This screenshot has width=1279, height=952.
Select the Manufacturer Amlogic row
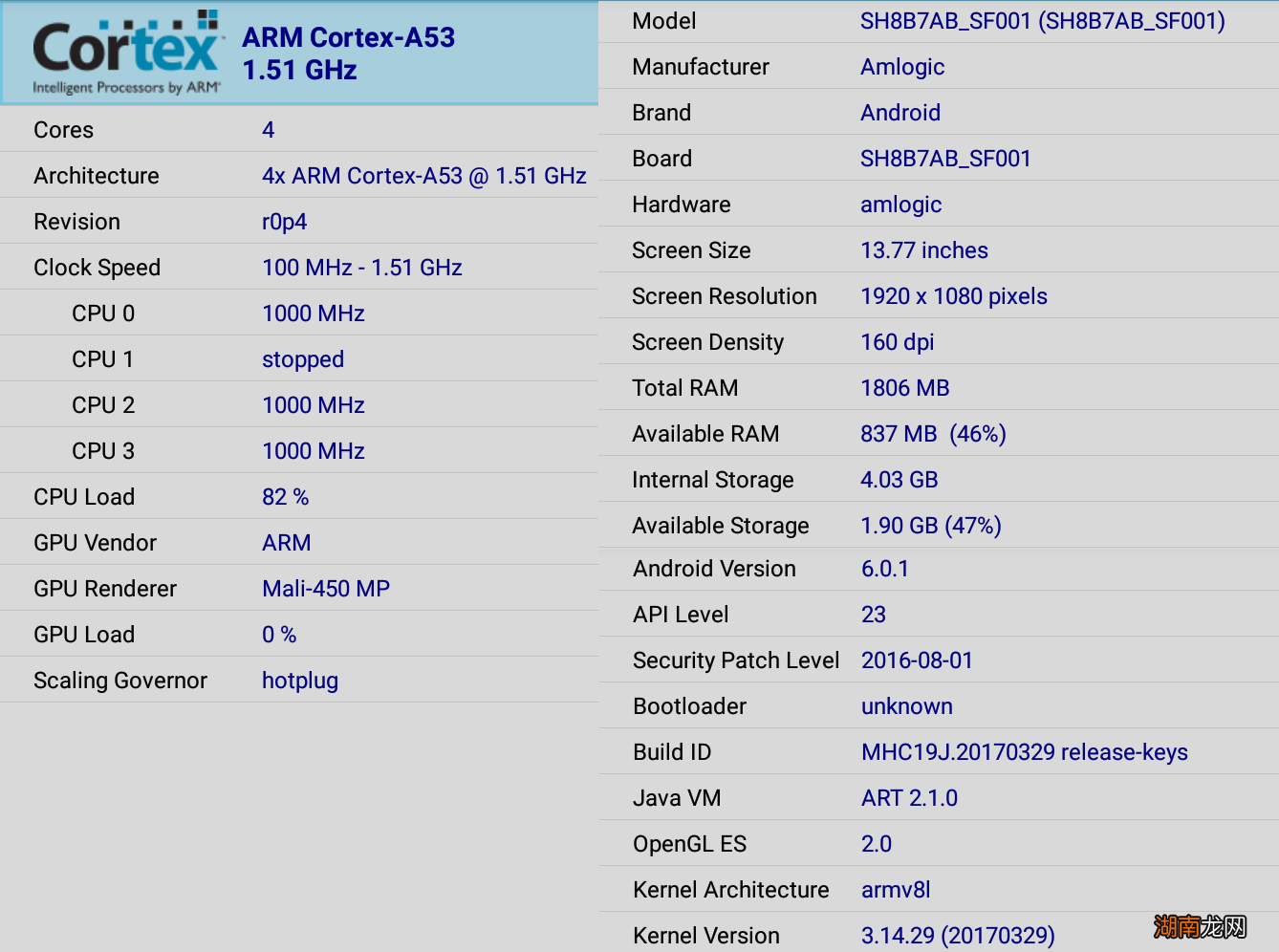pos(939,67)
